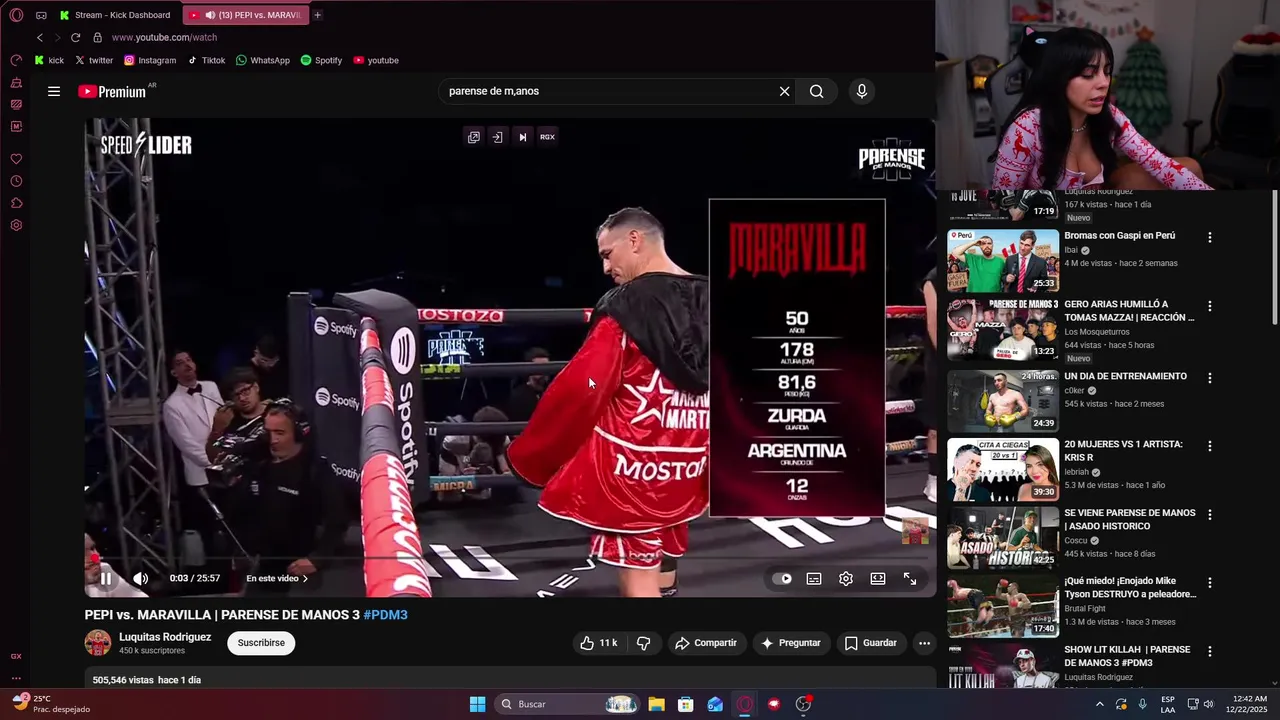Open options for 'UN DIA DE ENTRENAMIENTO'
The width and height of the screenshot is (1280, 720).
1210,378
